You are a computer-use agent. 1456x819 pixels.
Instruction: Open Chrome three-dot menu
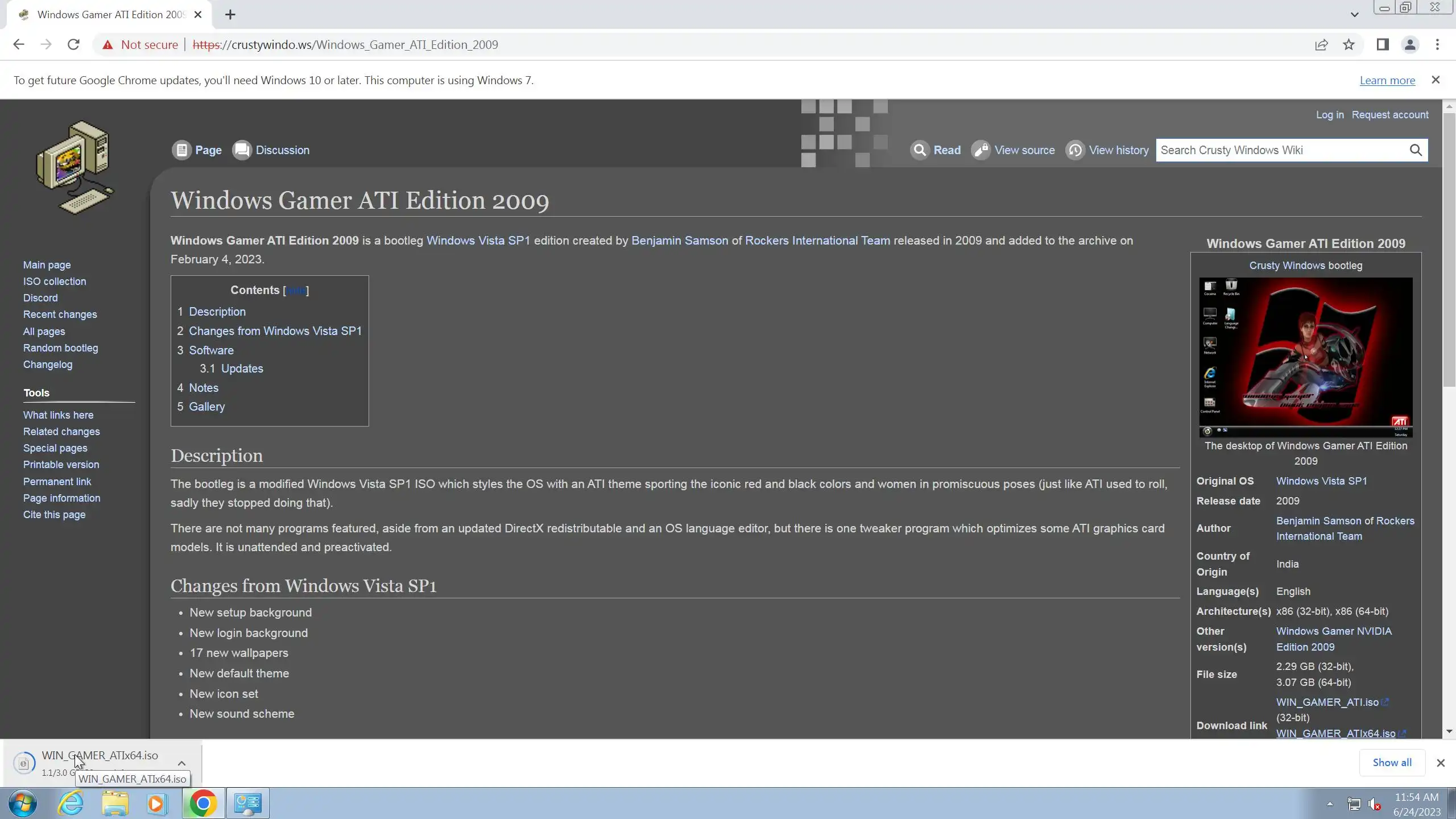pos(1437,44)
